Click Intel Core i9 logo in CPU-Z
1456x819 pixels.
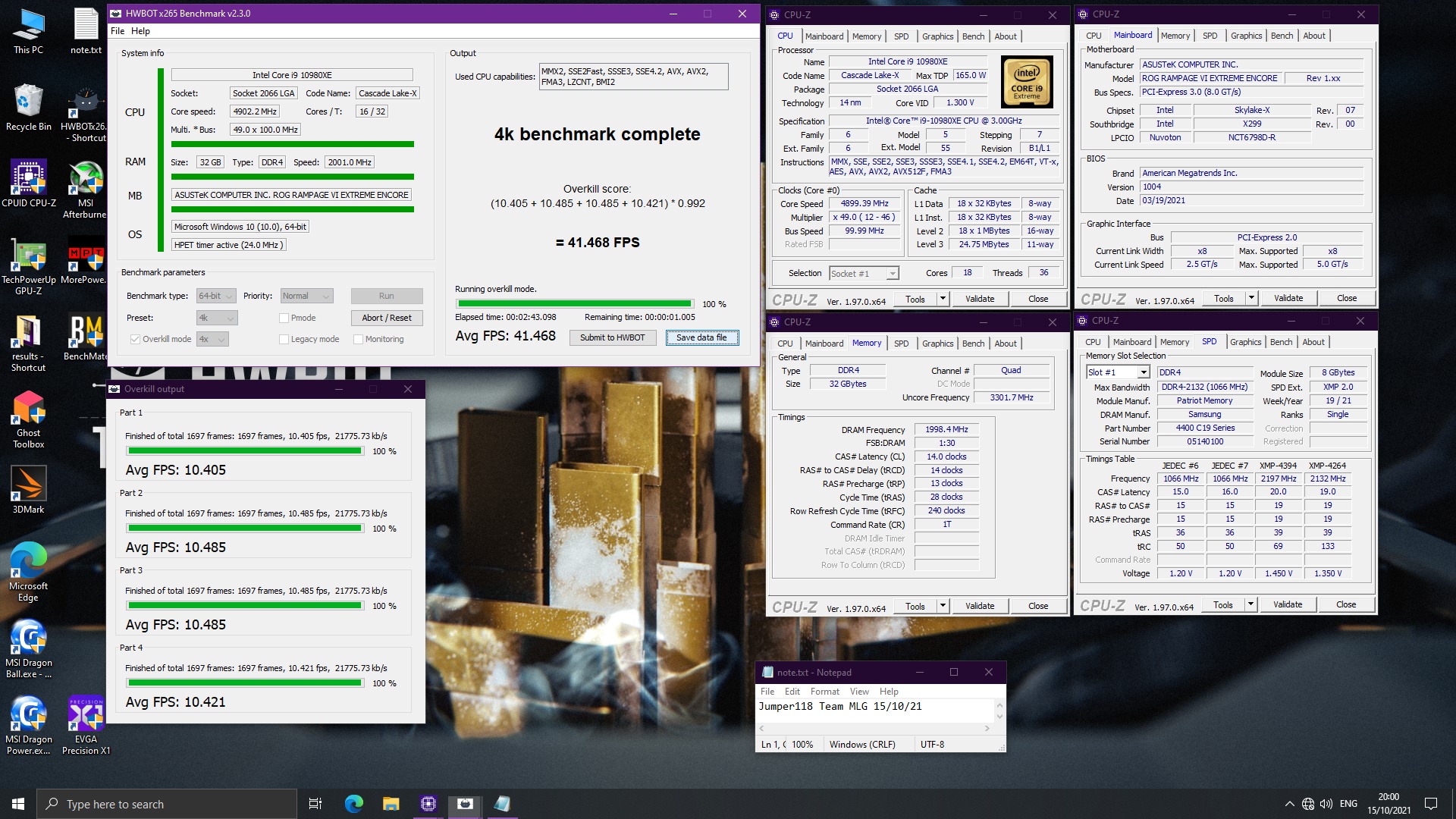coord(1027,82)
